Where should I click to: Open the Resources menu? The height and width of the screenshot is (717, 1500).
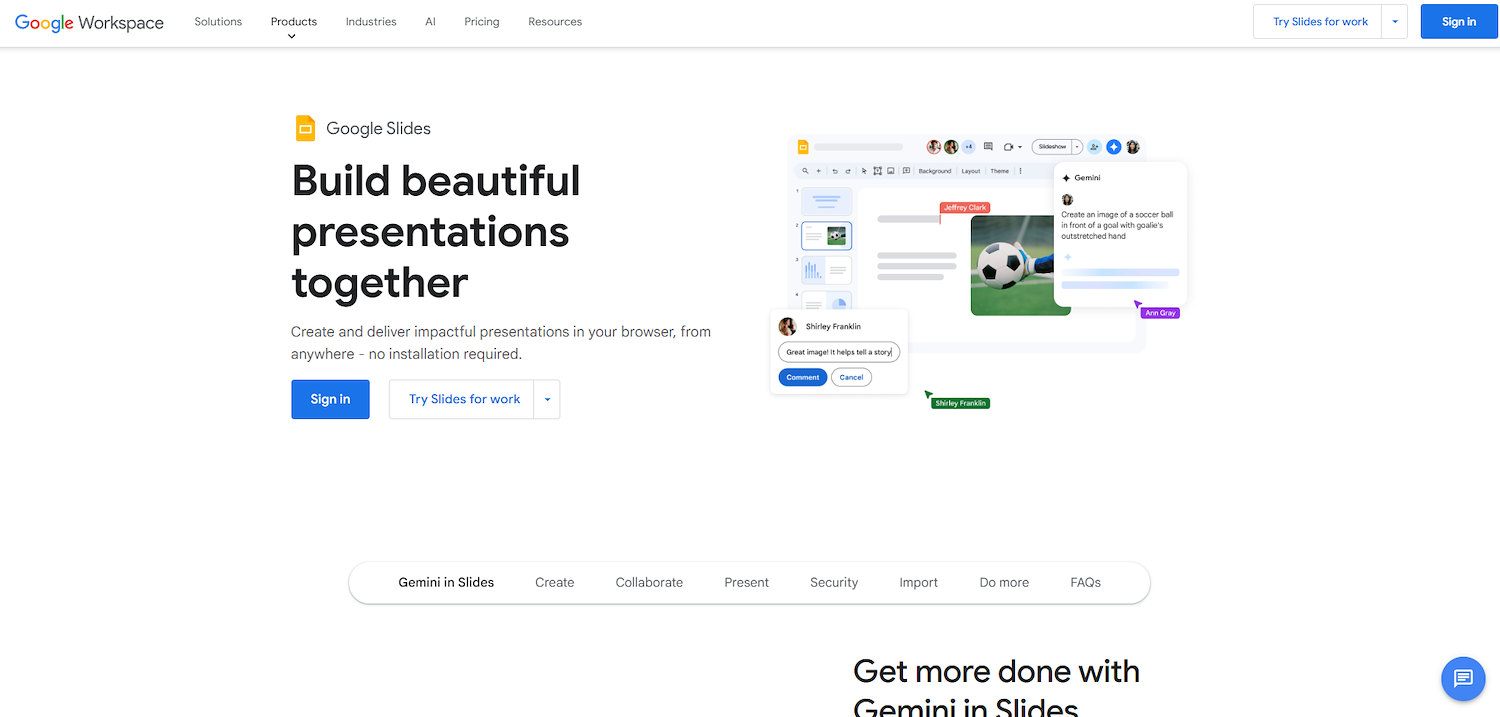point(555,22)
